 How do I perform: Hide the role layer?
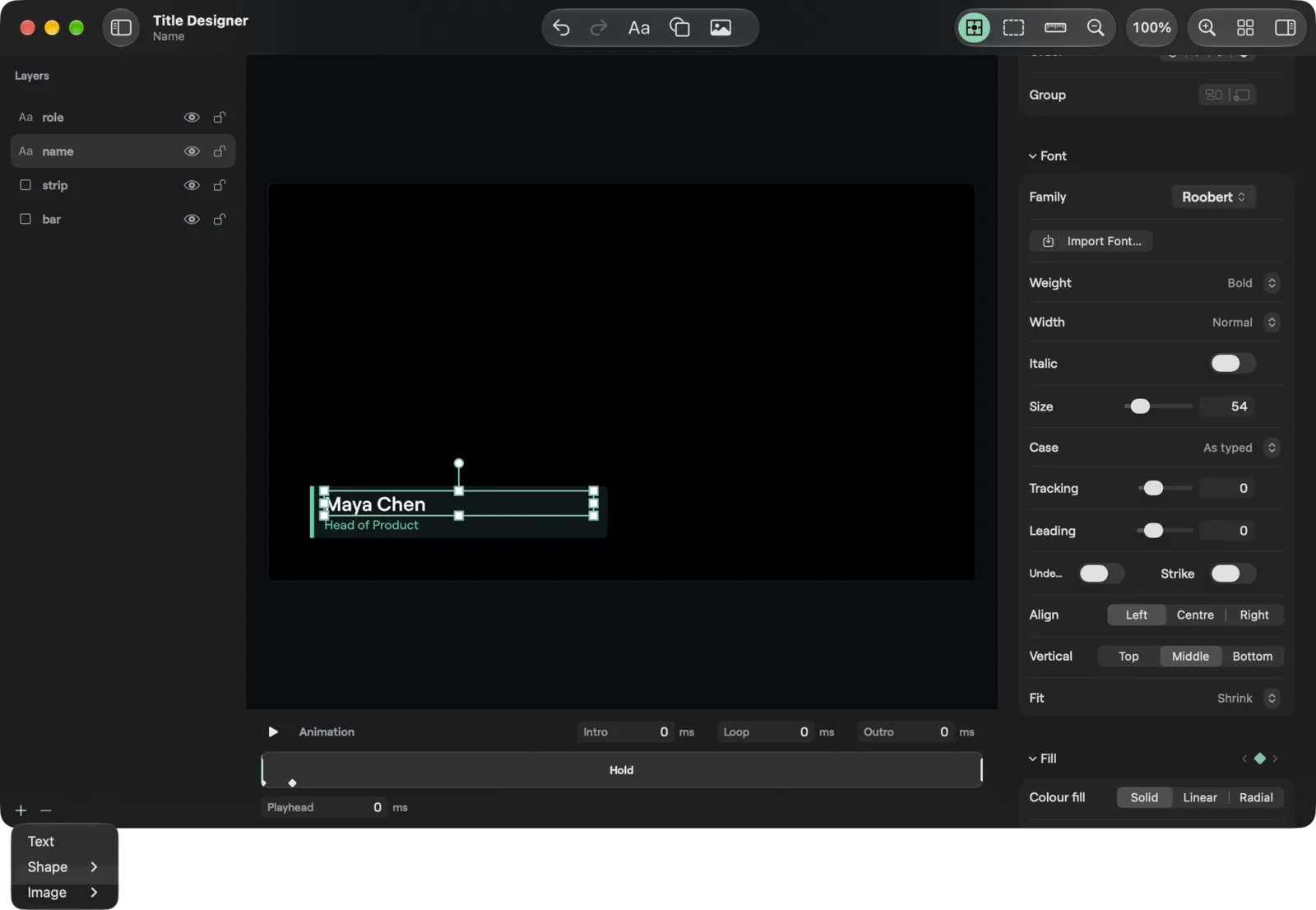coord(192,118)
